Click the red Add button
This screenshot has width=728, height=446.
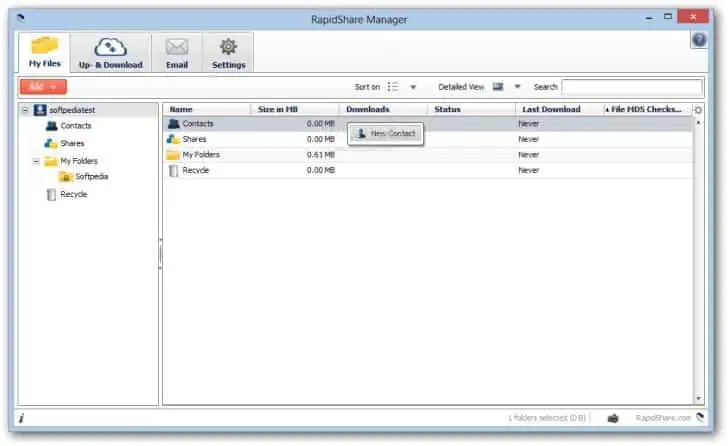[x=43, y=87]
